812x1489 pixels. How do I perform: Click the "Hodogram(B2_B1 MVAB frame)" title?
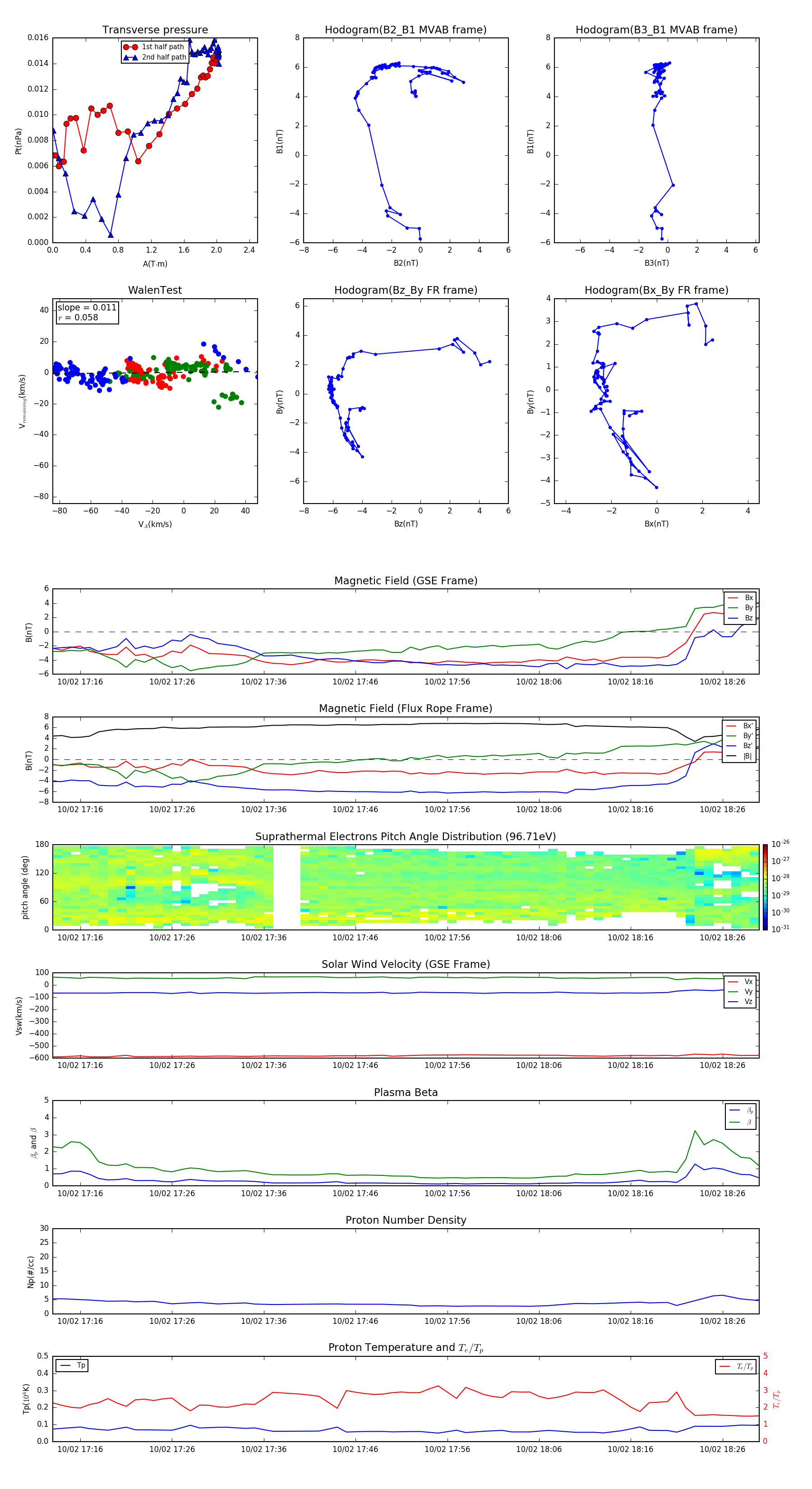click(406, 30)
